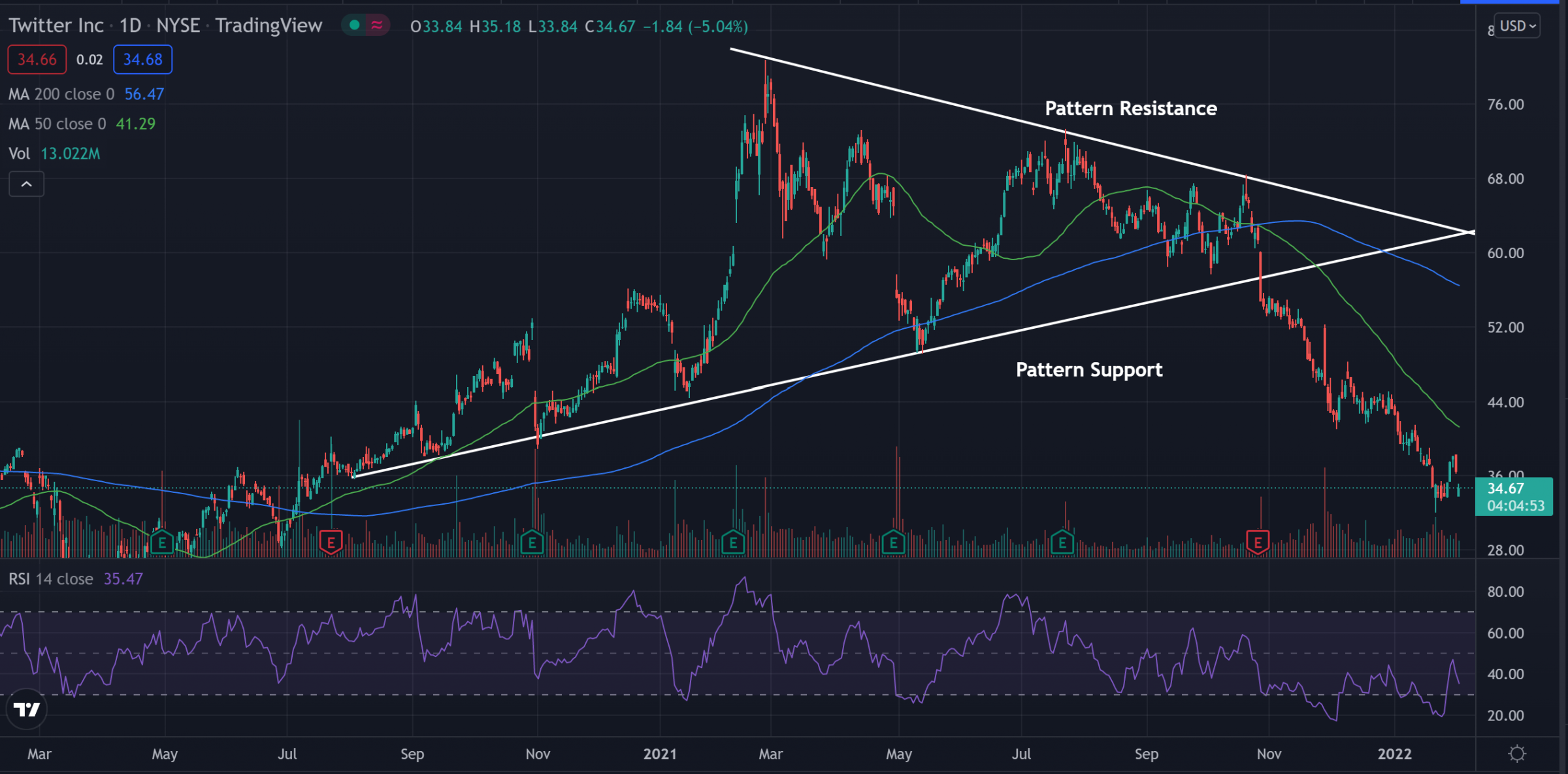
Task: Click the earnings marker near May 2021
Action: click(893, 543)
